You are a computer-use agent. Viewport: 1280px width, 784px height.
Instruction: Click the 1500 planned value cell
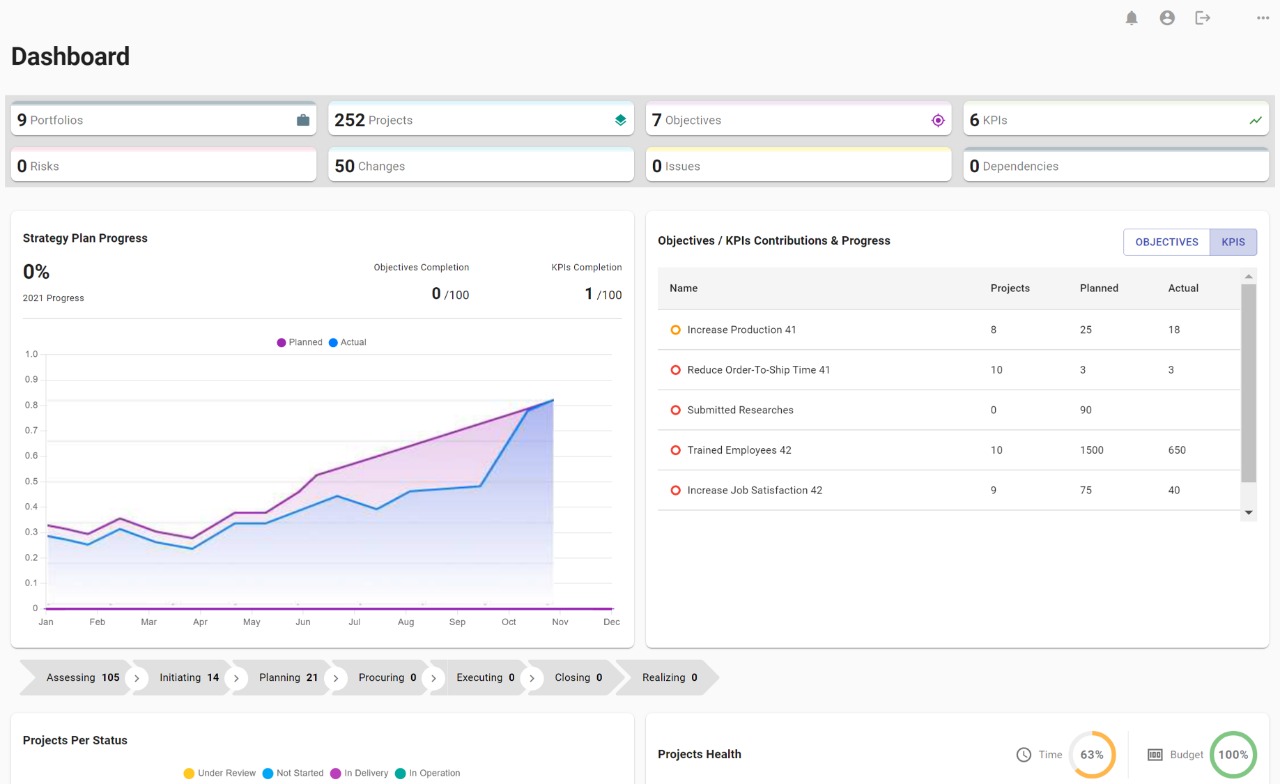click(1092, 450)
